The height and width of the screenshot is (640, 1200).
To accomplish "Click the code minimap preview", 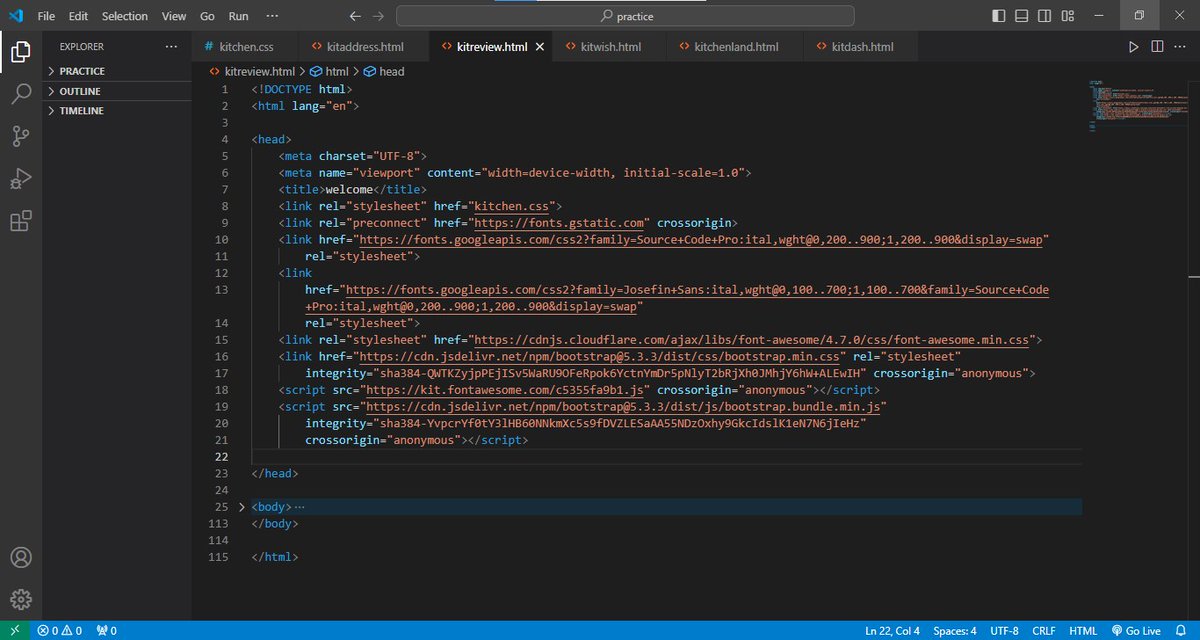I will [x=1137, y=105].
